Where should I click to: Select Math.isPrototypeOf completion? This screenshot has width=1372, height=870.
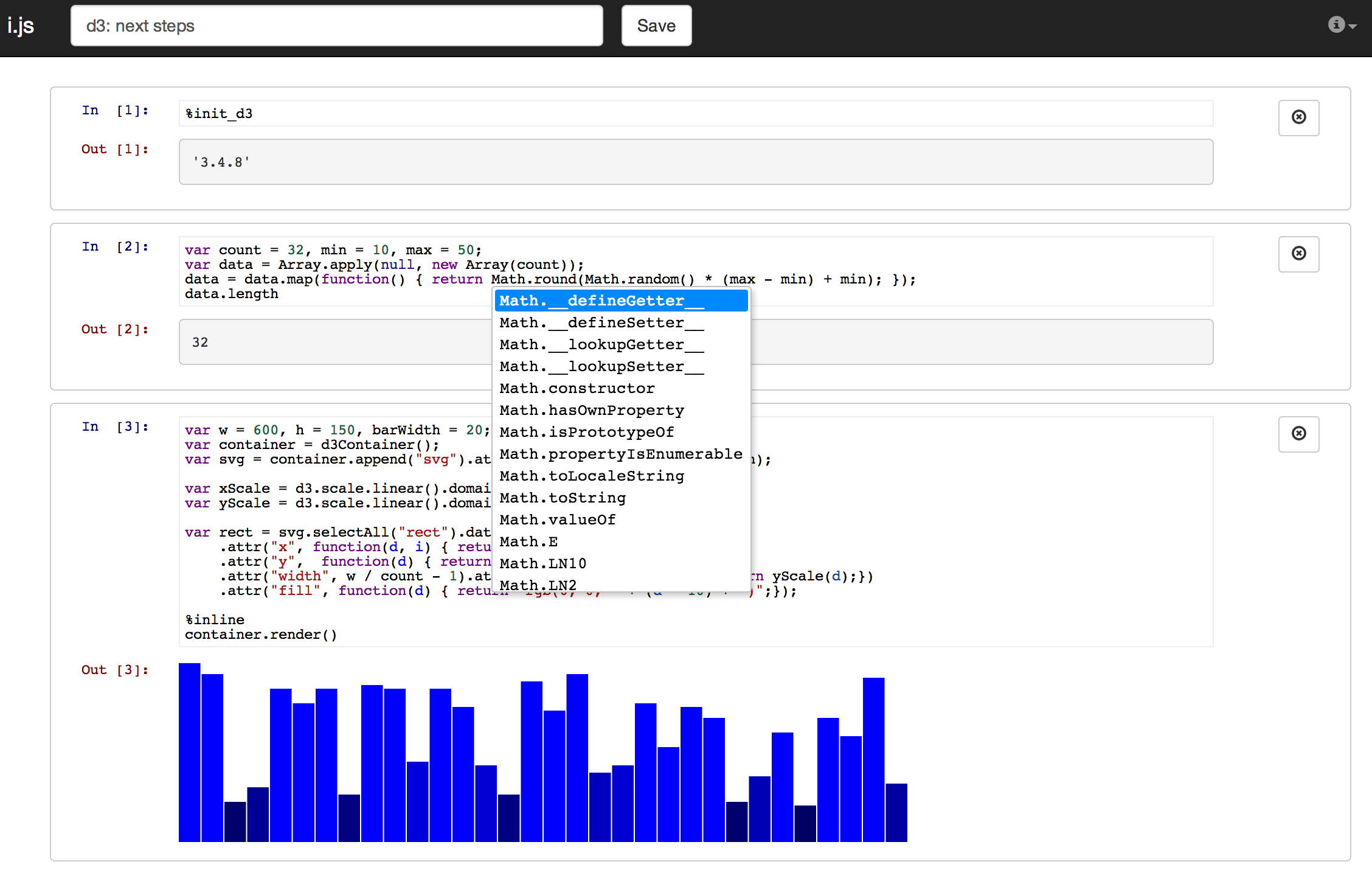621,432
